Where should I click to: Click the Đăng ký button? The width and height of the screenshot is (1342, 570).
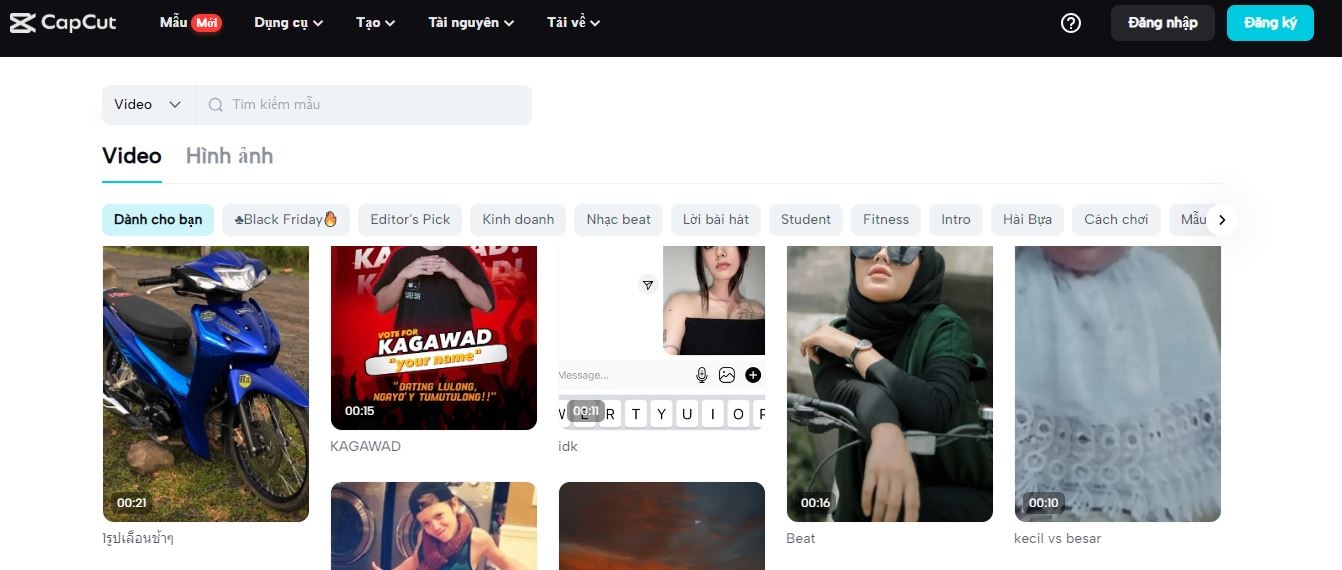1270,23
